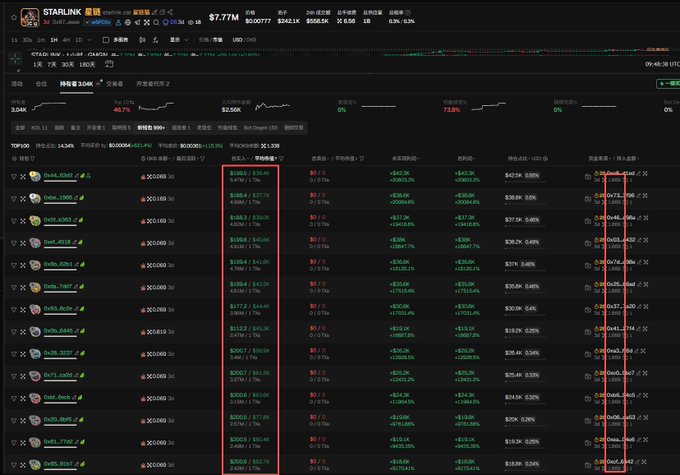Click the pencil edit icon beside token name
This screenshot has width=680, height=475.
155,12
